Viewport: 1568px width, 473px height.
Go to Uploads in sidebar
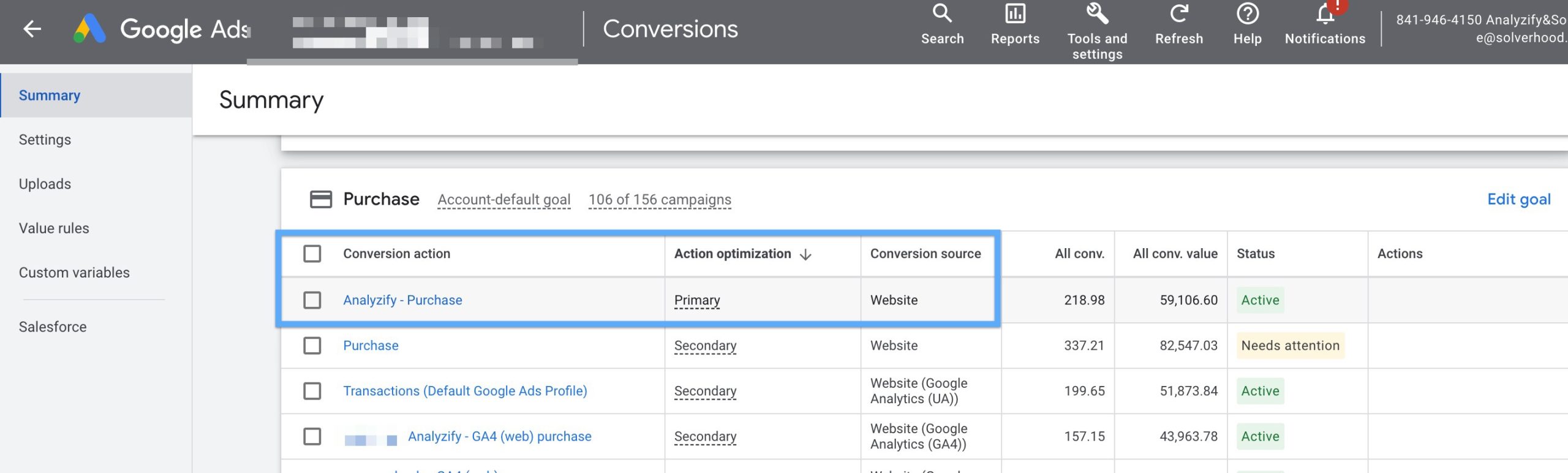click(45, 184)
